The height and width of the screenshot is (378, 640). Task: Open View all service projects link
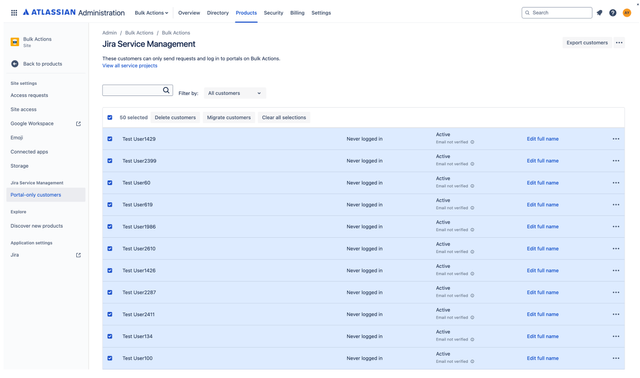click(x=130, y=66)
